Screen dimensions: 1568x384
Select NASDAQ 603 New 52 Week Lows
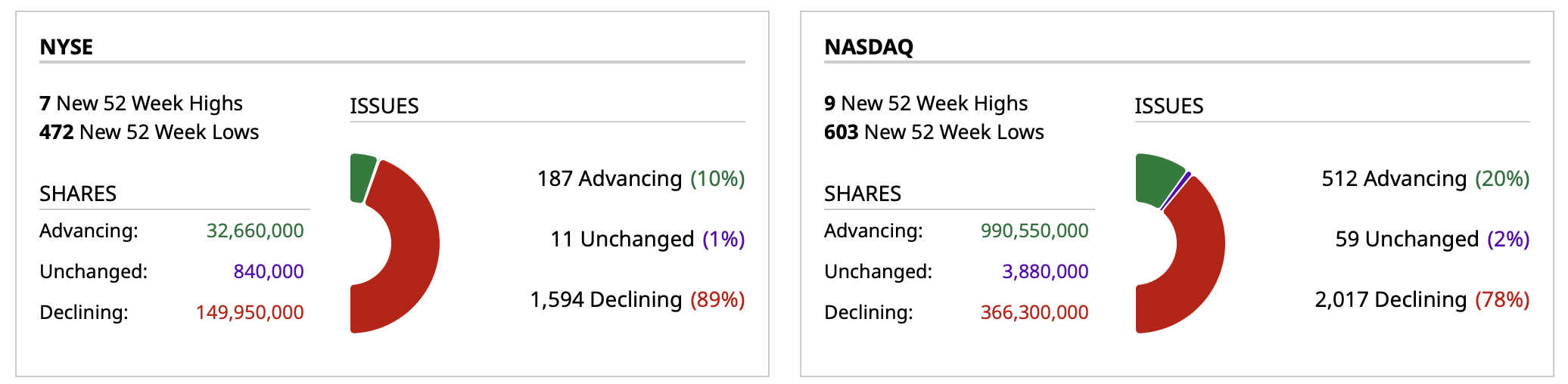click(934, 132)
